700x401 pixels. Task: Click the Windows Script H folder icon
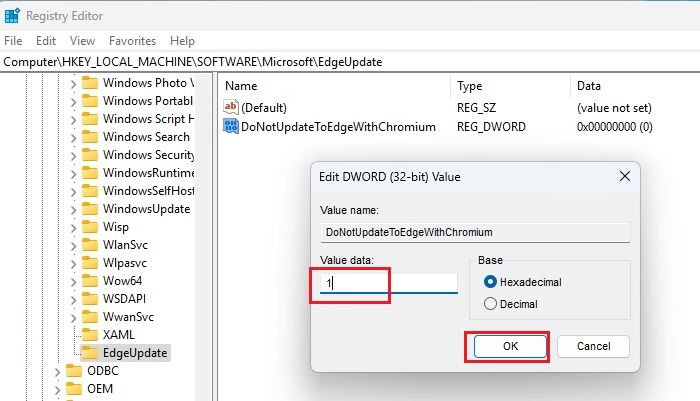click(90, 119)
